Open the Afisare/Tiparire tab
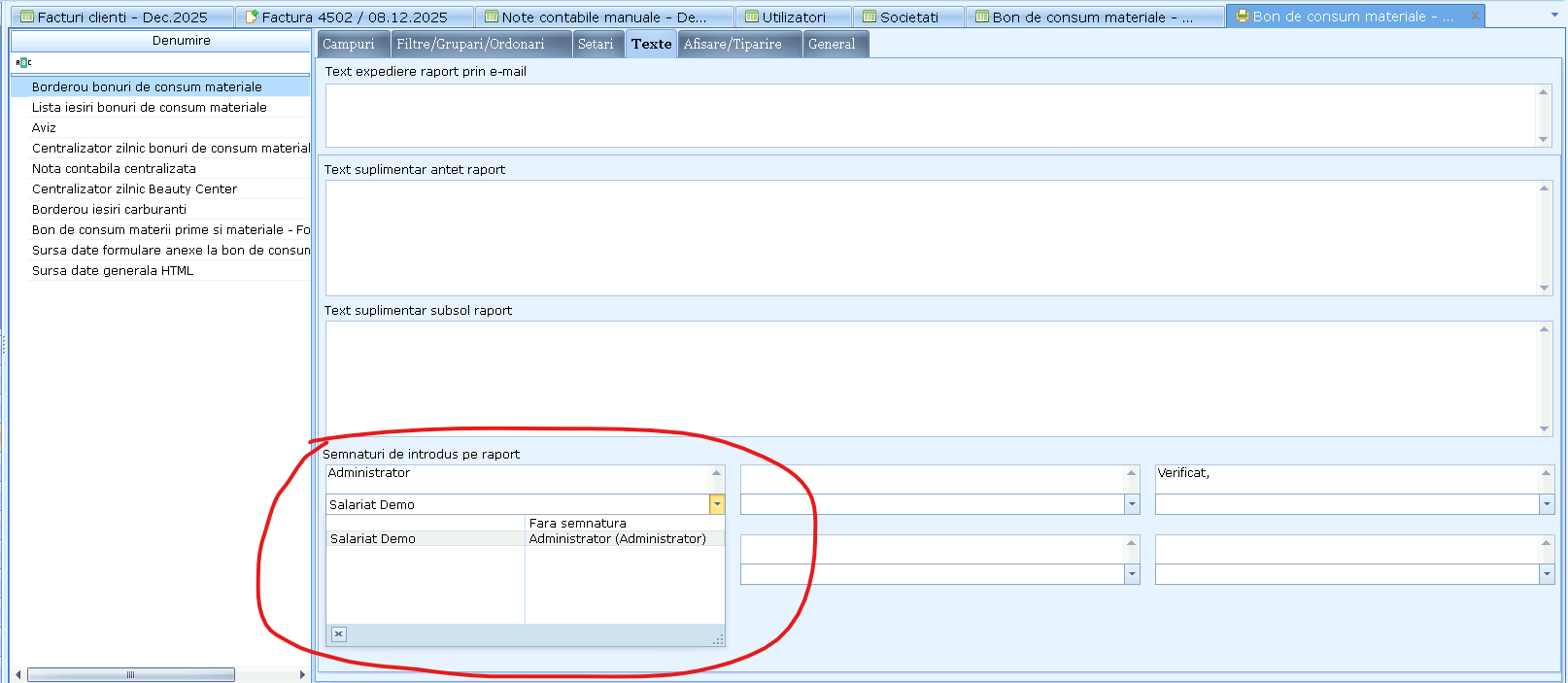Viewport: 1568px width, 683px height. tap(733, 44)
